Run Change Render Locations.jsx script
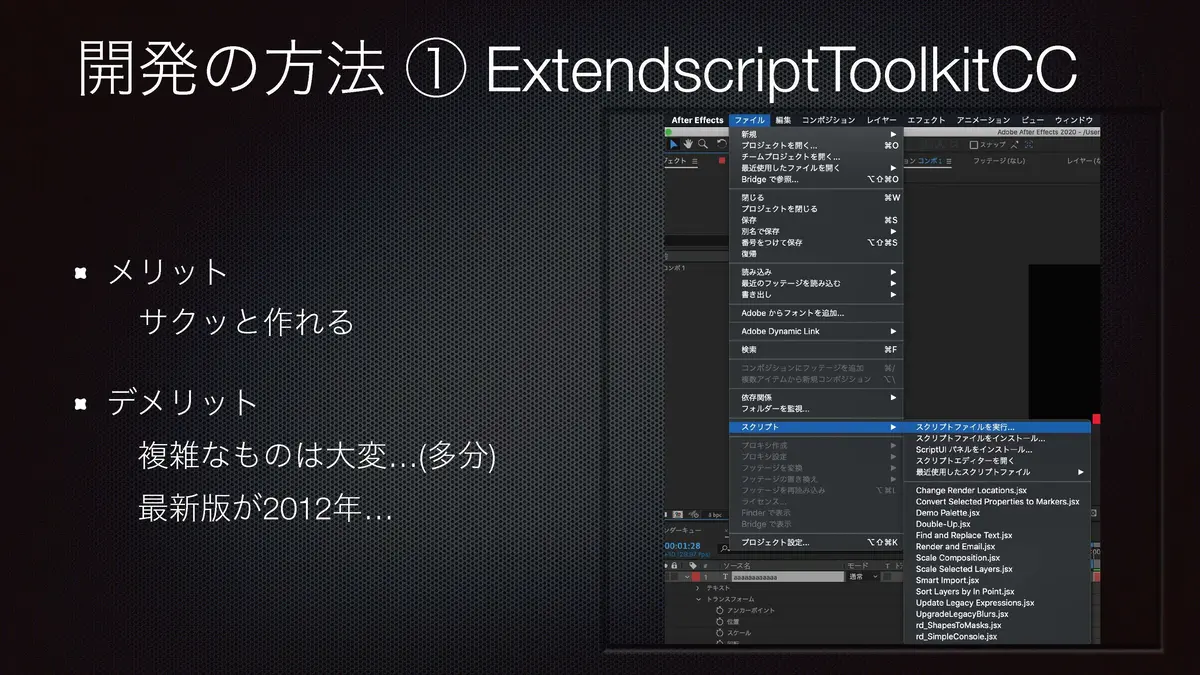Image resolution: width=1200 pixels, height=675 pixels. click(x=996, y=490)
